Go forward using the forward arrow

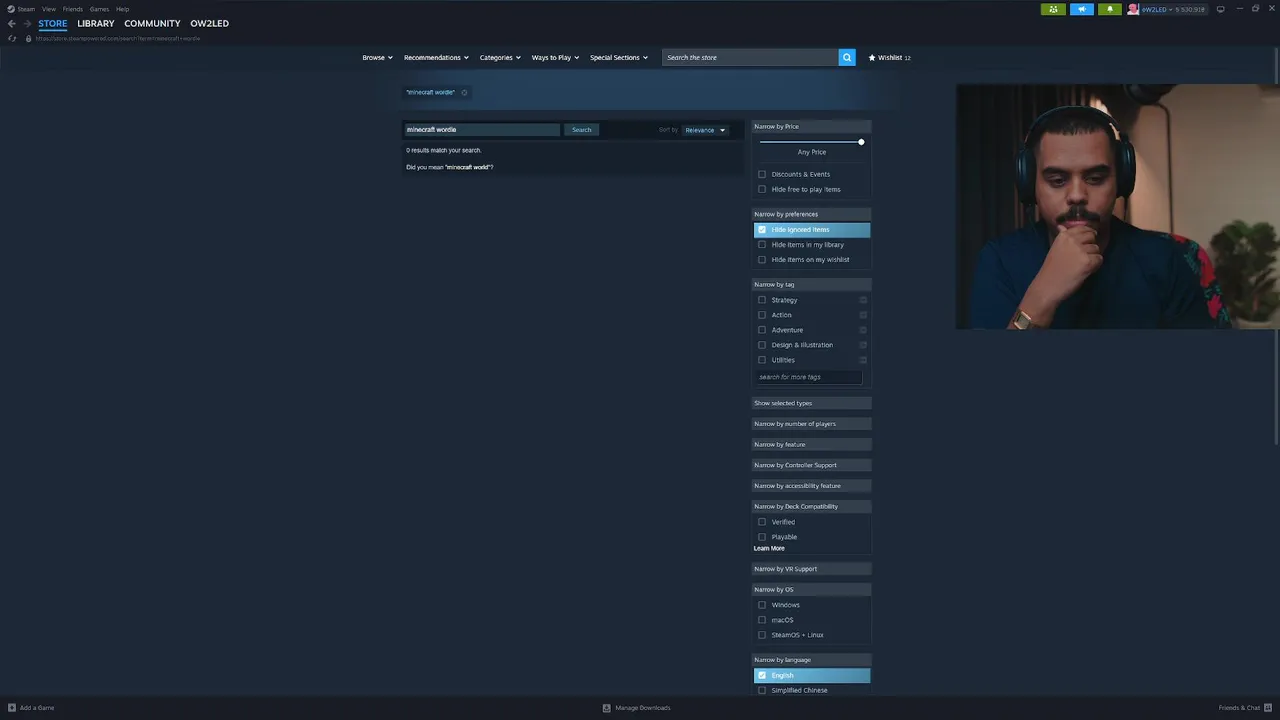27,24
